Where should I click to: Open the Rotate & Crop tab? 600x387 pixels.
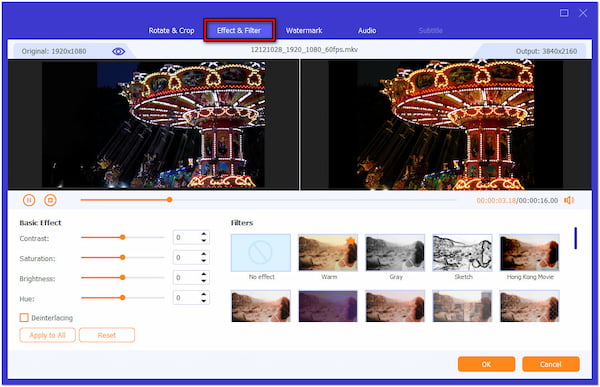tap(171, 31)
